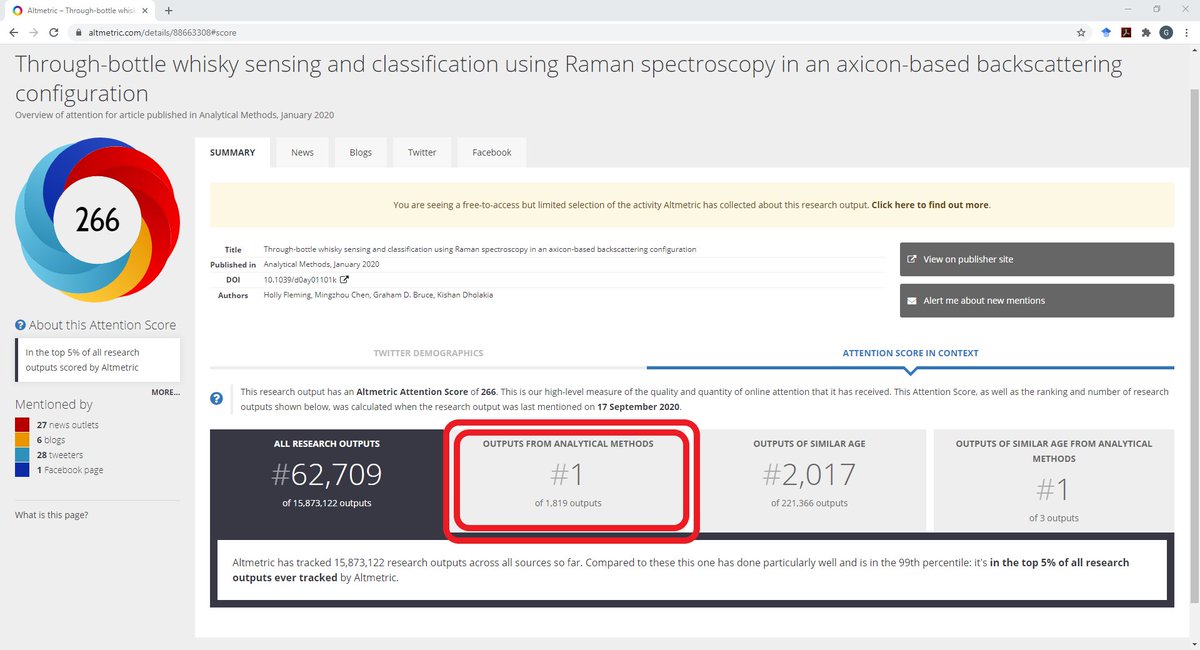This screenshot has height=650, width=1200.
Task: Reload the Altmetric page
Action: [x=54, y=32]
